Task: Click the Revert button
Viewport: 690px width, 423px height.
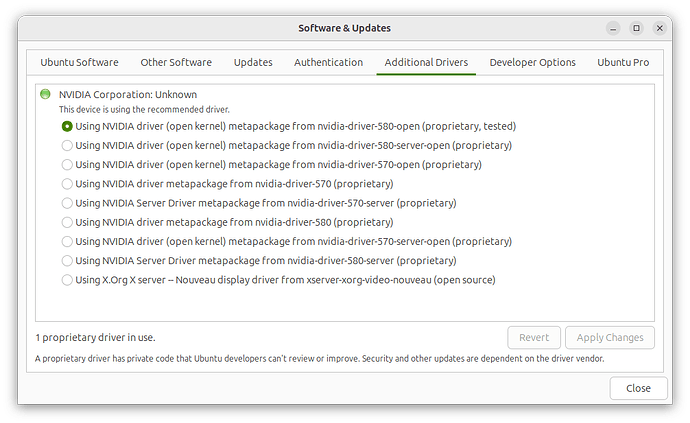Action: [534, 338]
